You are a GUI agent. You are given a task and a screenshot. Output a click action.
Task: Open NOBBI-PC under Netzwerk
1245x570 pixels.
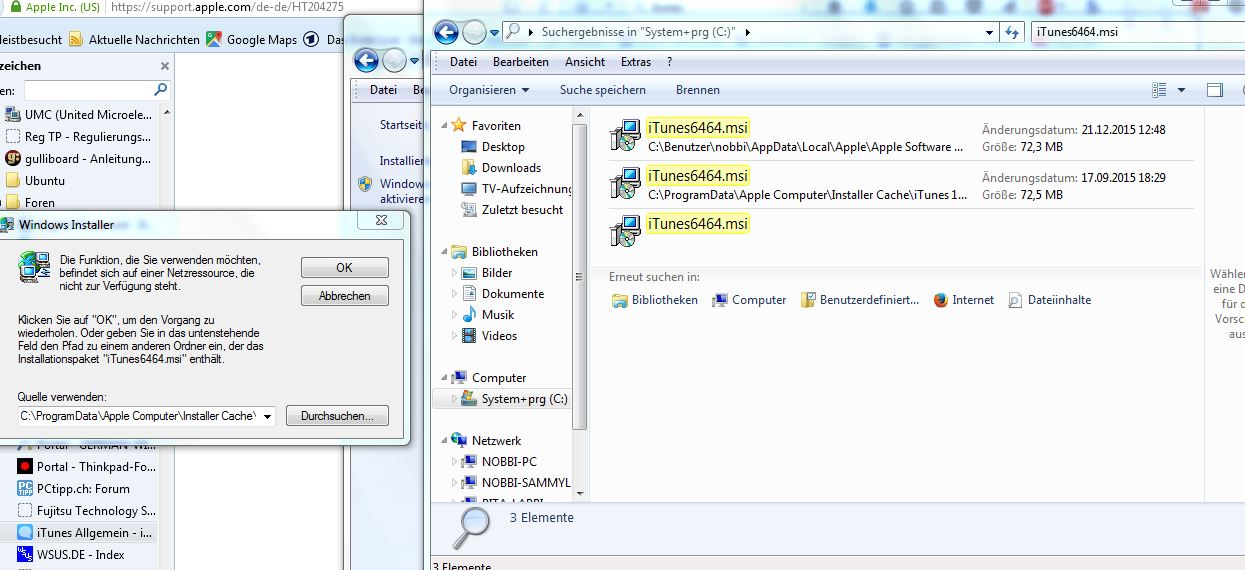tap(509, 462)
